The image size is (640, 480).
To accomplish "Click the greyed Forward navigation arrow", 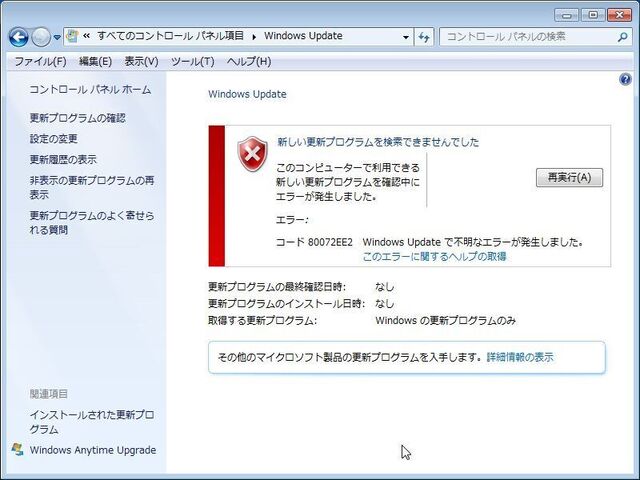I will (41, 38).
